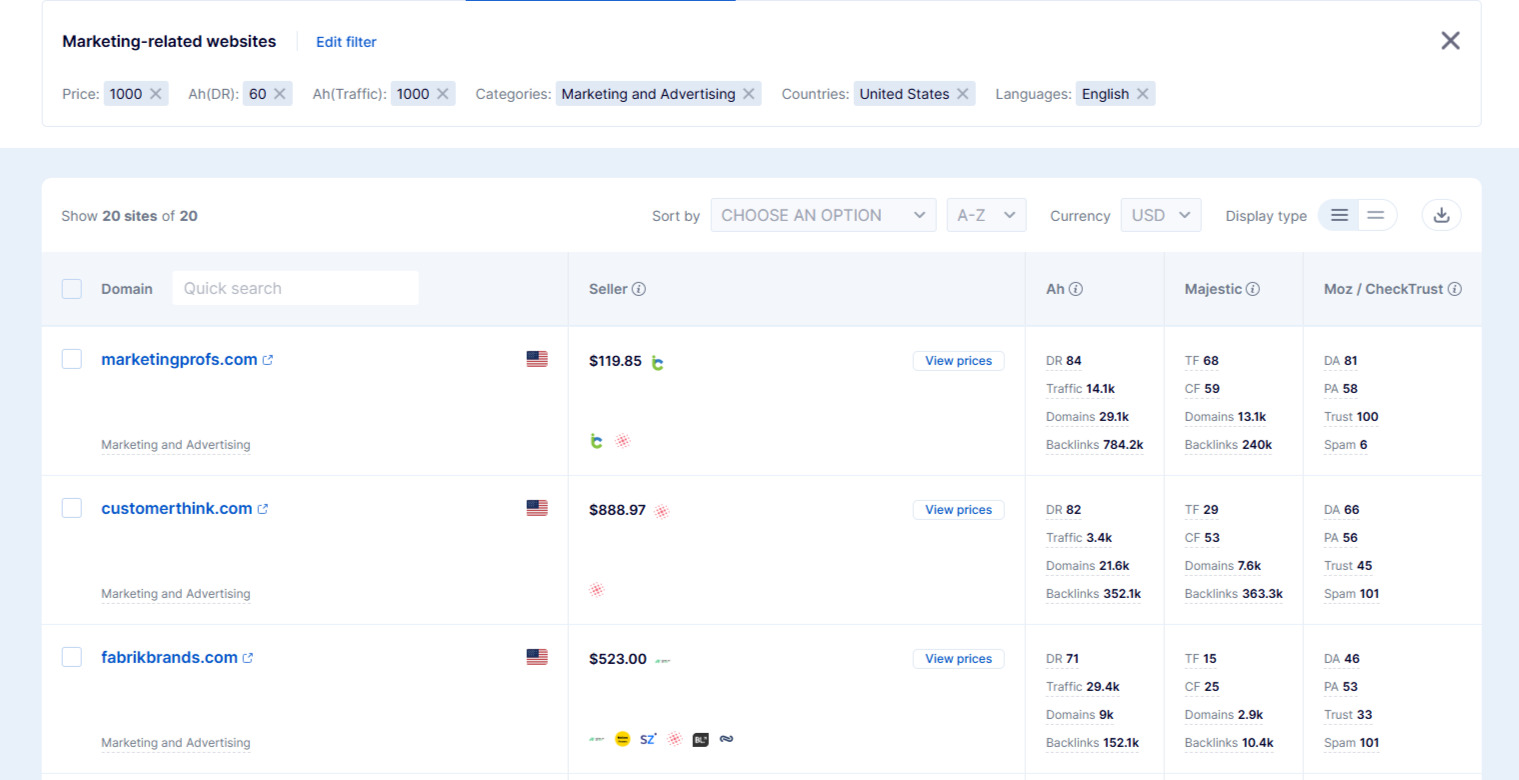
Task: Select the detailed display type icon
Action: tap(1338, 214)
